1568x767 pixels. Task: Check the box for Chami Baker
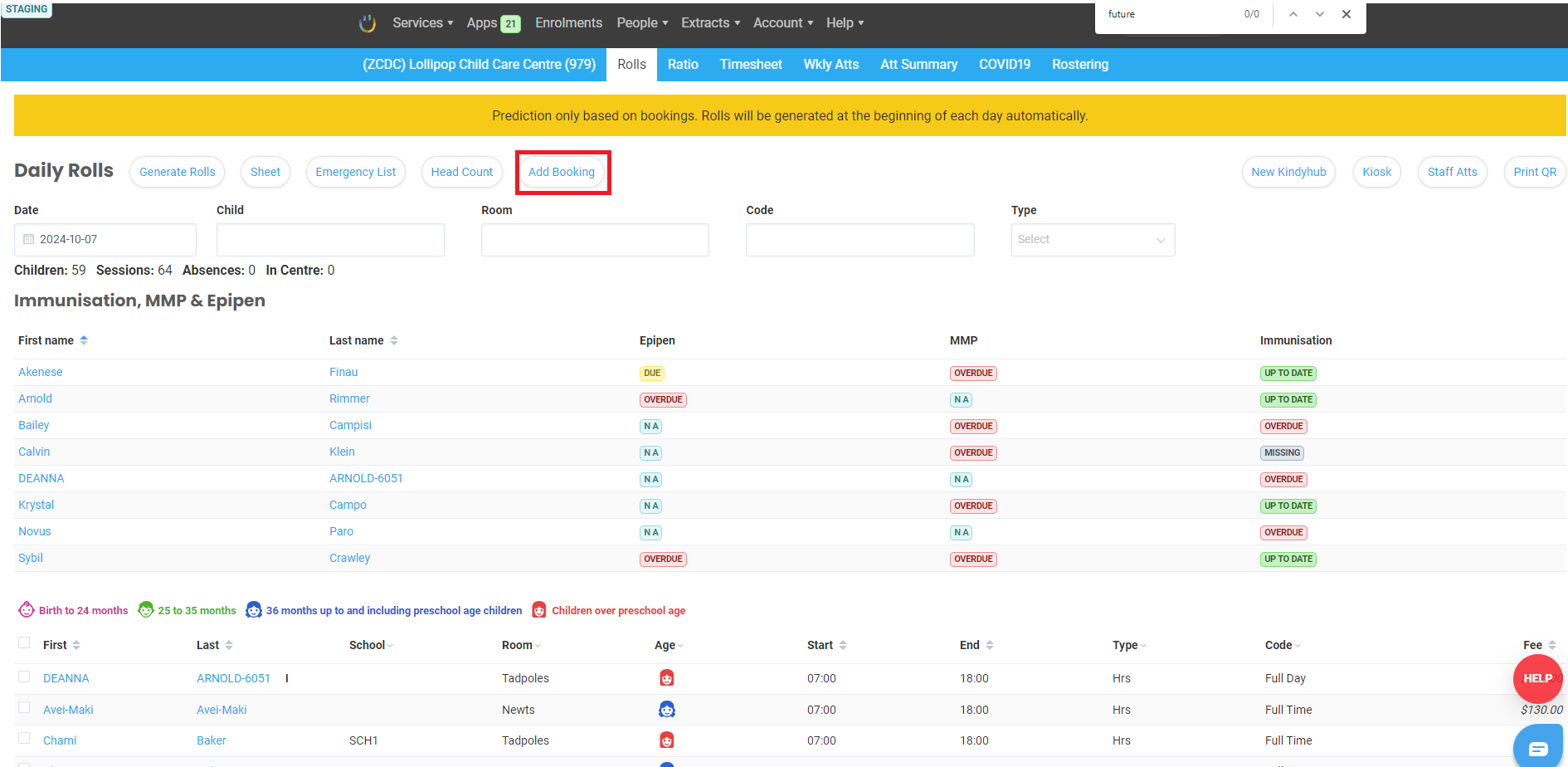(x=24, y=739)
